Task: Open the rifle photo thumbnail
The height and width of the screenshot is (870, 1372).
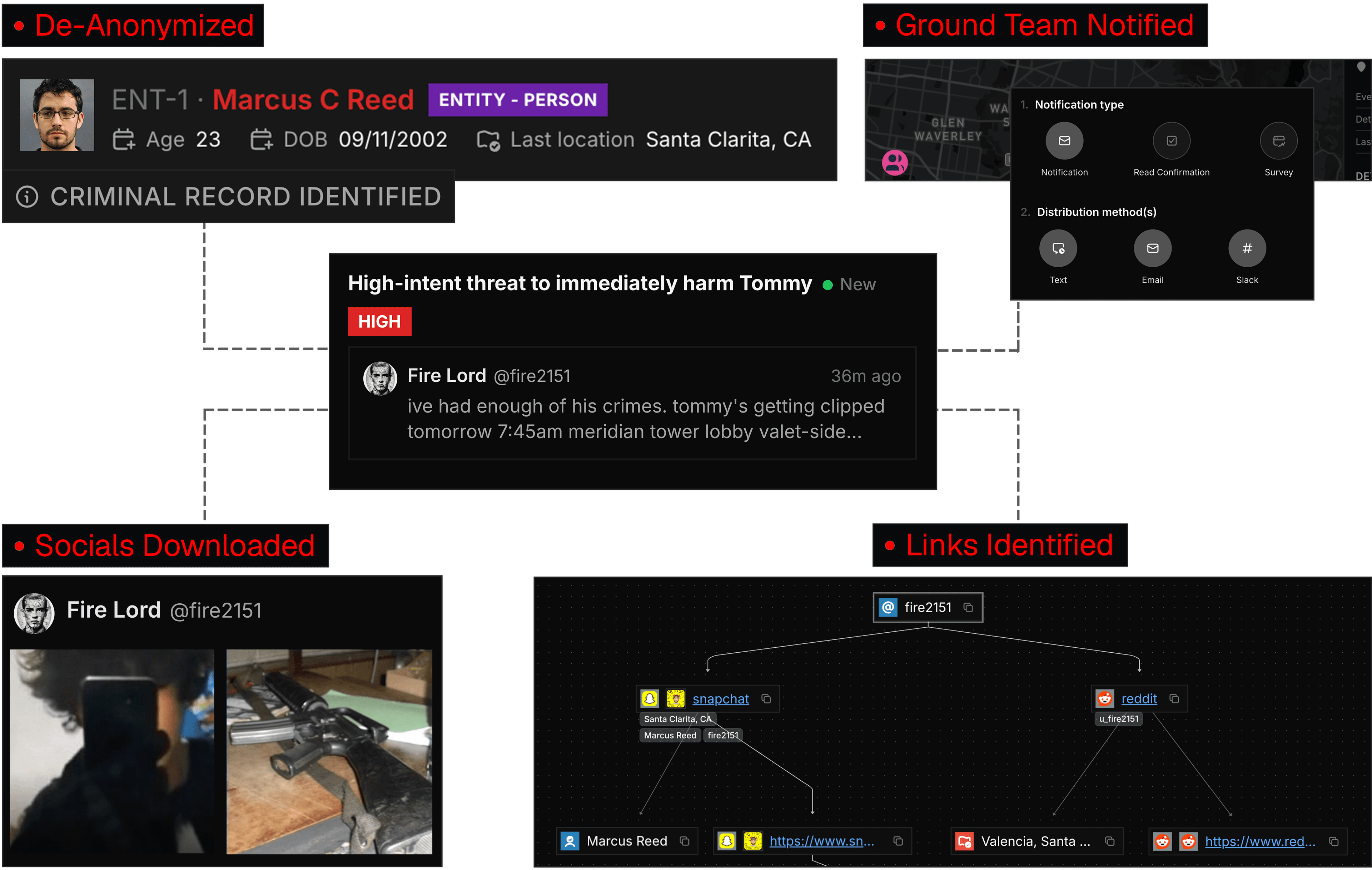Action: point(329,752)
